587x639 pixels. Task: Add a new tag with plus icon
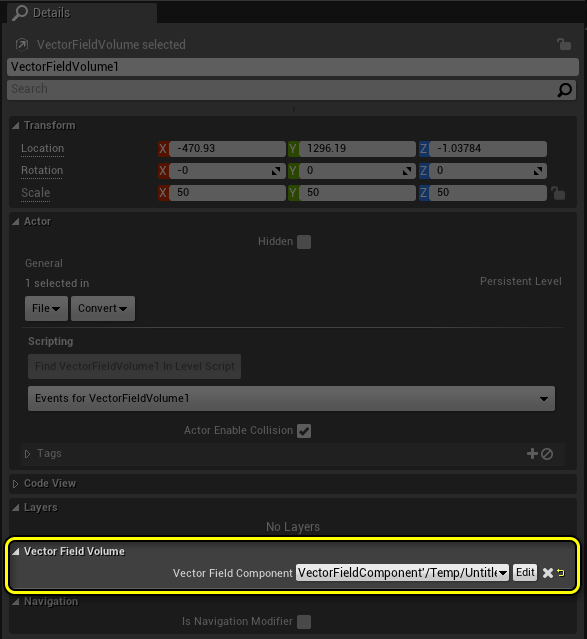tap(532, 454)
